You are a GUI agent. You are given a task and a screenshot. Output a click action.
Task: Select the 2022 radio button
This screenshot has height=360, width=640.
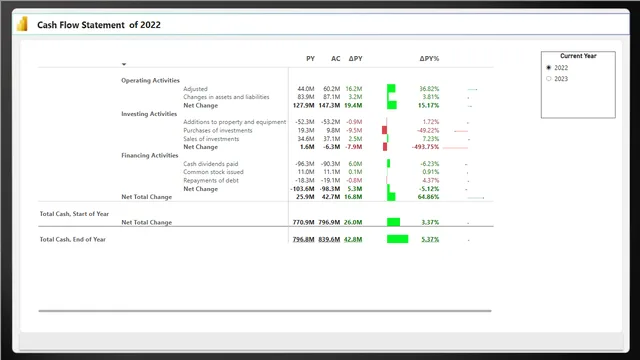pos(549,68)
